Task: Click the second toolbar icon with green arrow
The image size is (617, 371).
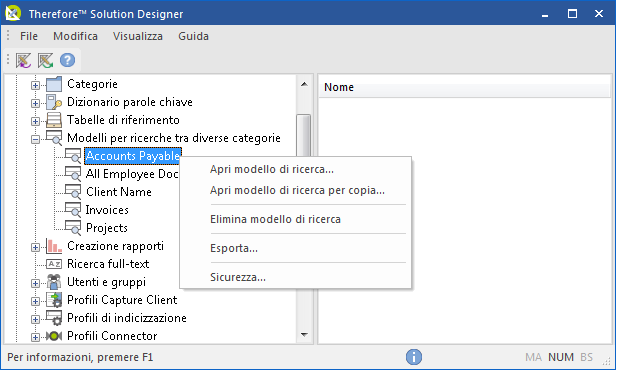Action: pos(46,60)
